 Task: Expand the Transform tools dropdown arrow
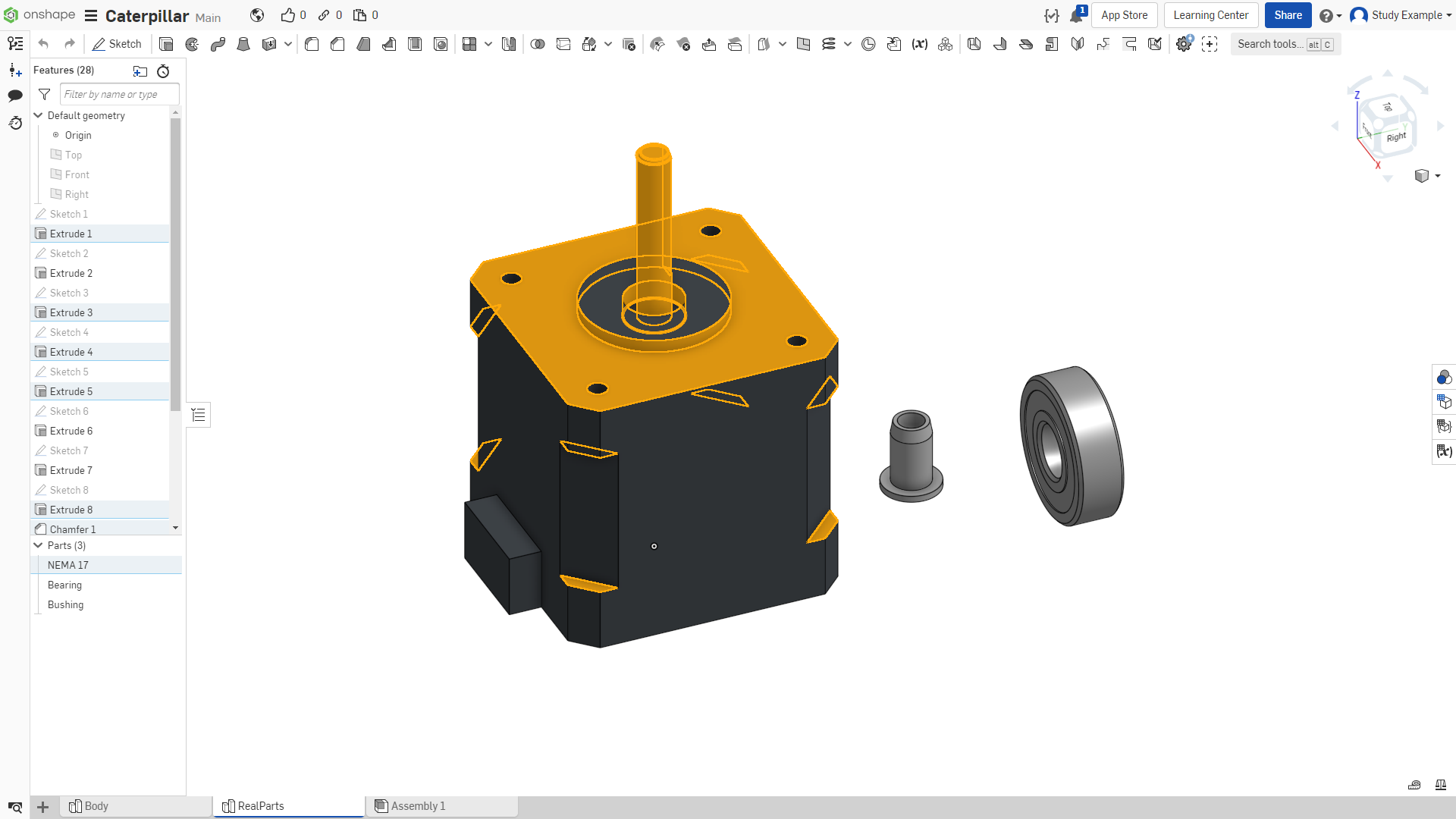point(608,44)
